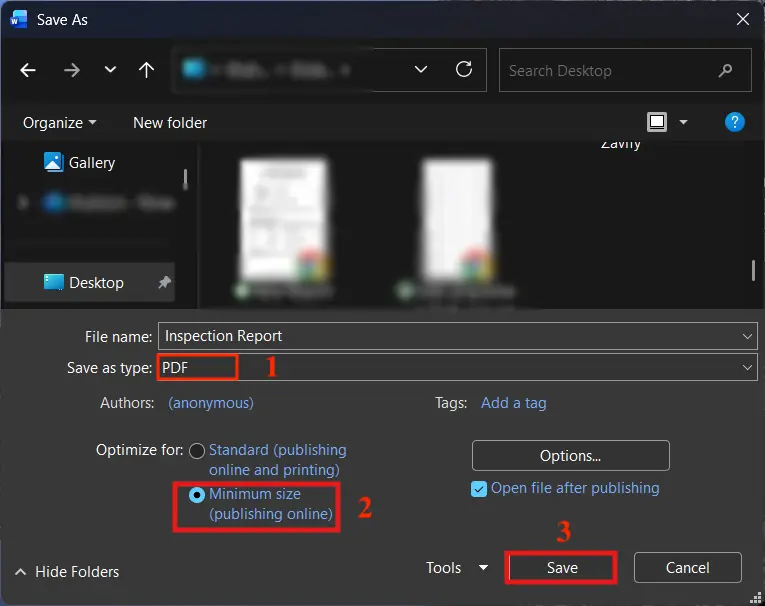The height and width of the screenshot is (606, 765).
Task: Click Add a tag
Action: (x=514, y=403)
